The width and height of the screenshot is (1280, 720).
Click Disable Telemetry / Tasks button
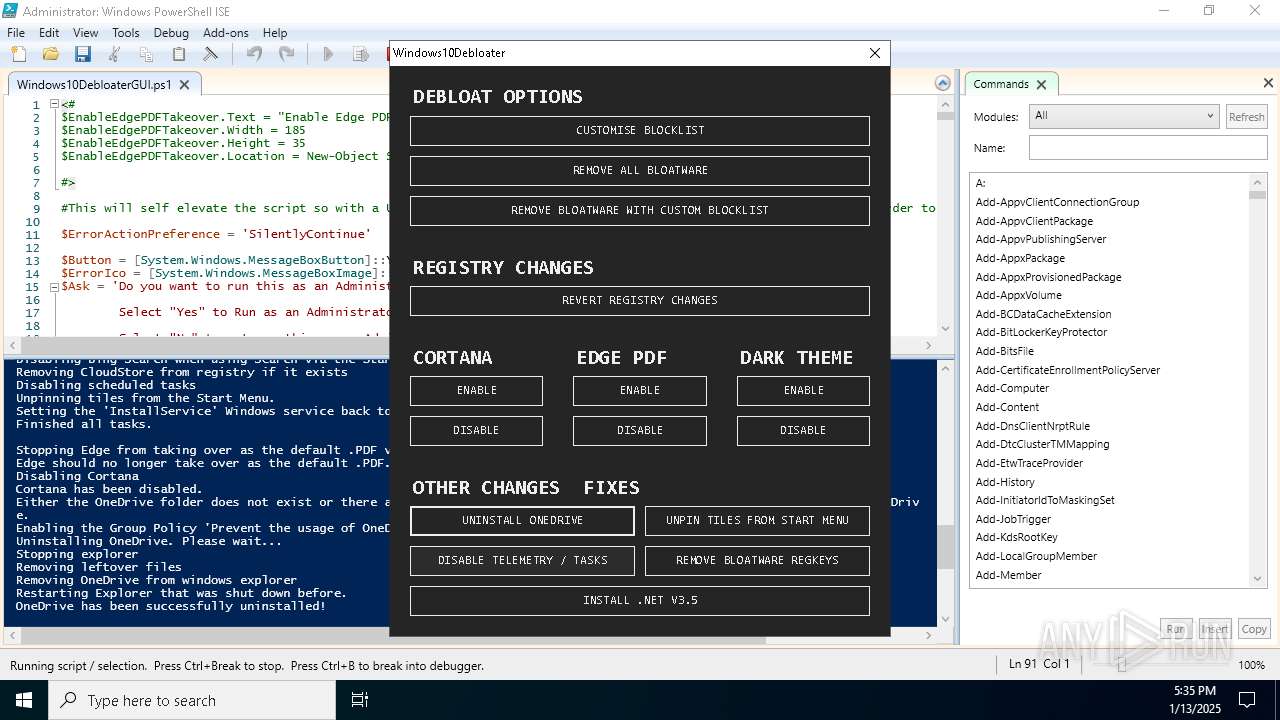(x=522, y=561)
